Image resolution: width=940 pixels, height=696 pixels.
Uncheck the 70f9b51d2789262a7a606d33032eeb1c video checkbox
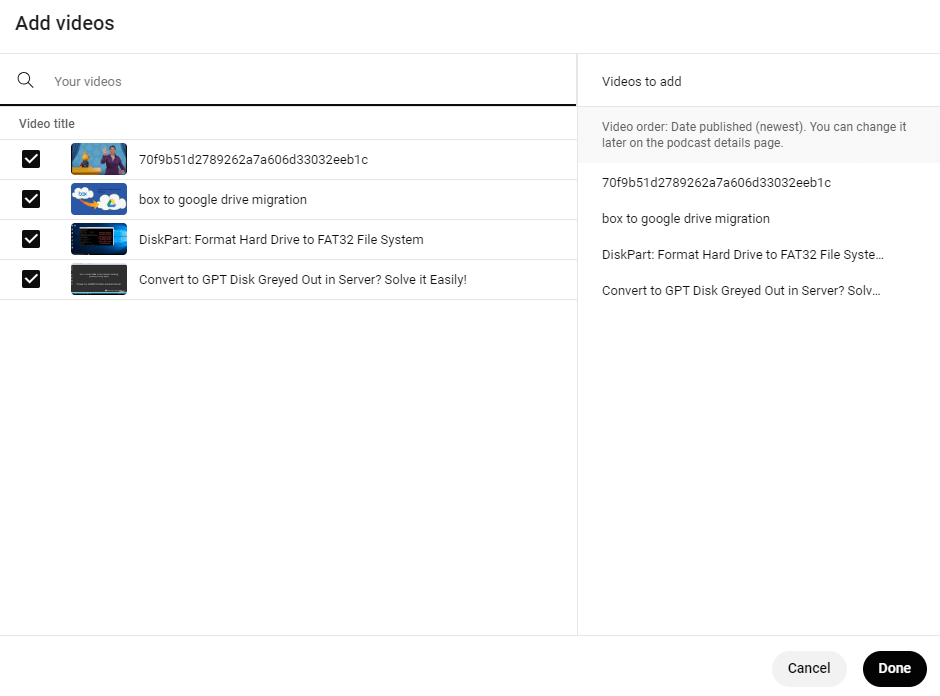[31, 159]
